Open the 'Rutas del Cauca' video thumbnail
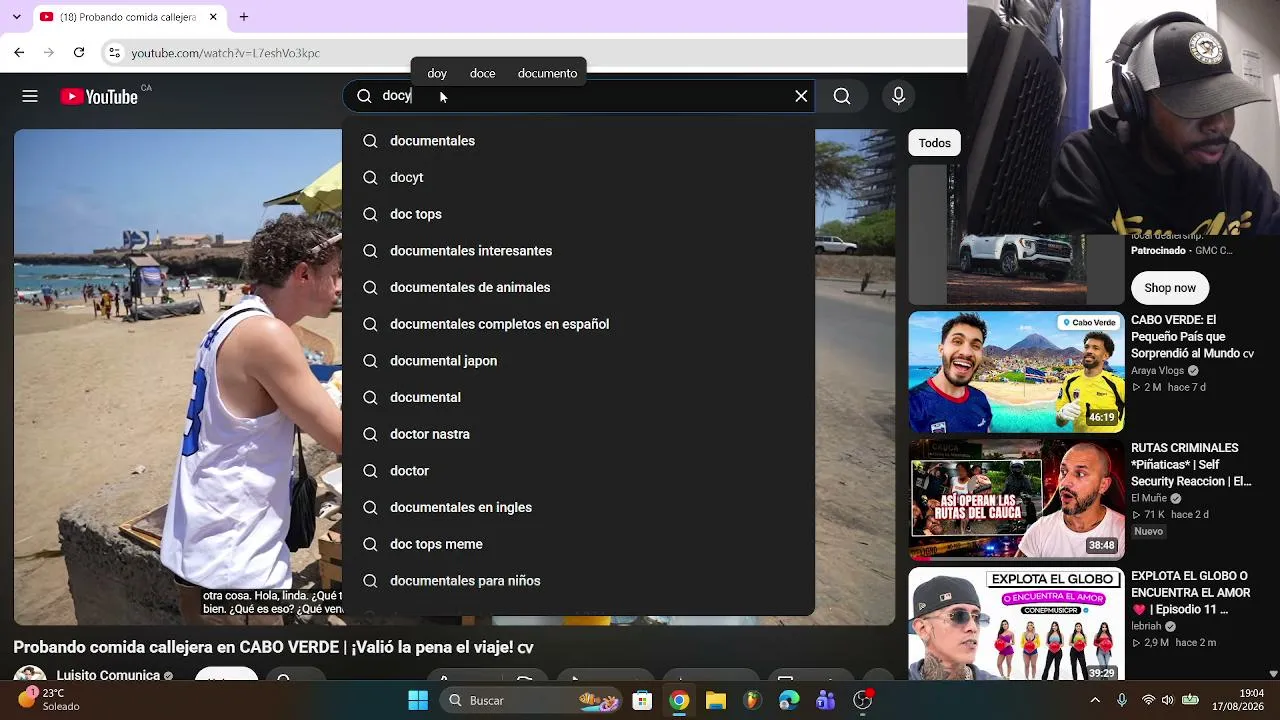 1016,499
